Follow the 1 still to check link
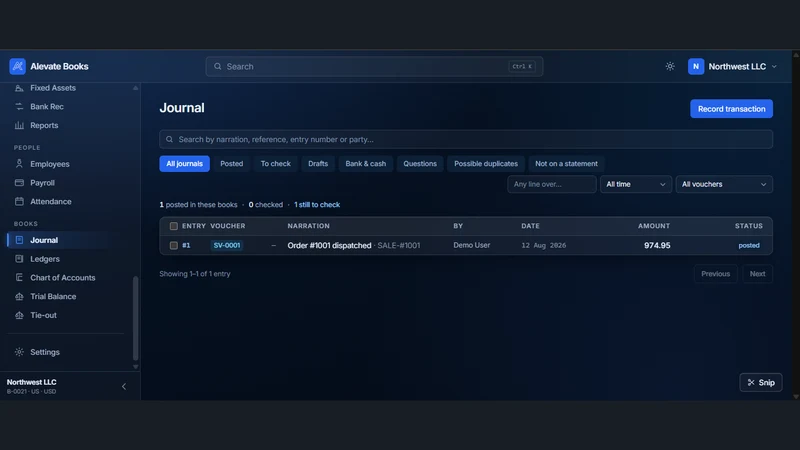The height and width of the screenshot is (450, 800). click(317, 205)
